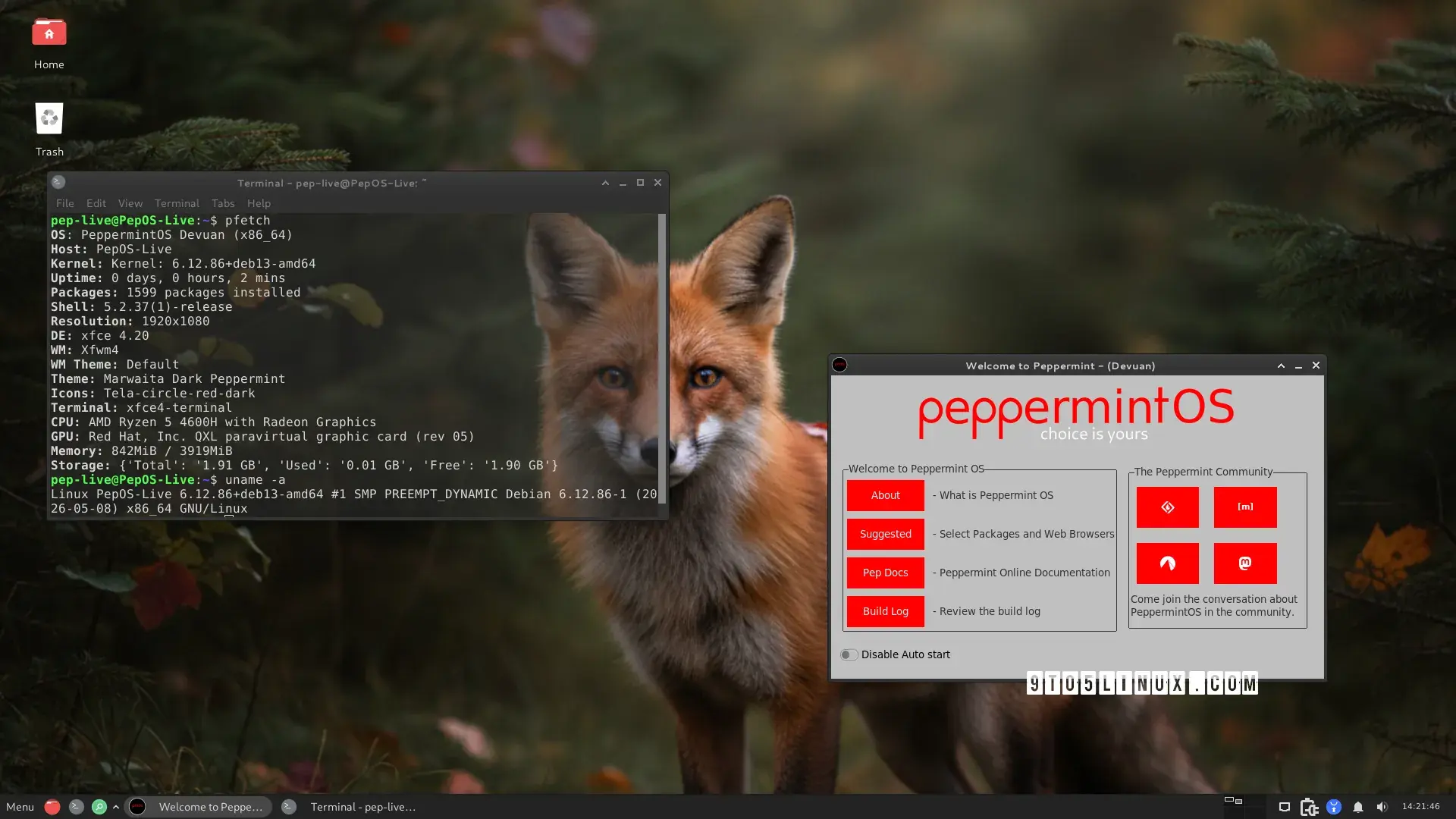The image size is (1456, 819).
Task: Open the terminal View menu
Action: 130,203
